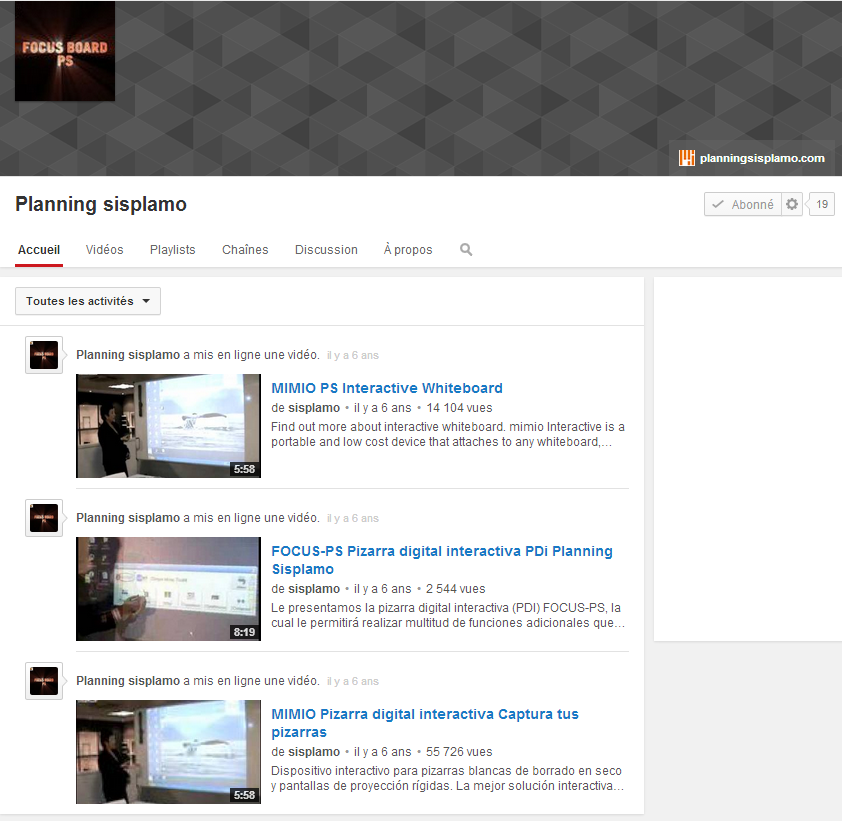
Task: Select the Discussion tab
Action: tap(326, 250)
